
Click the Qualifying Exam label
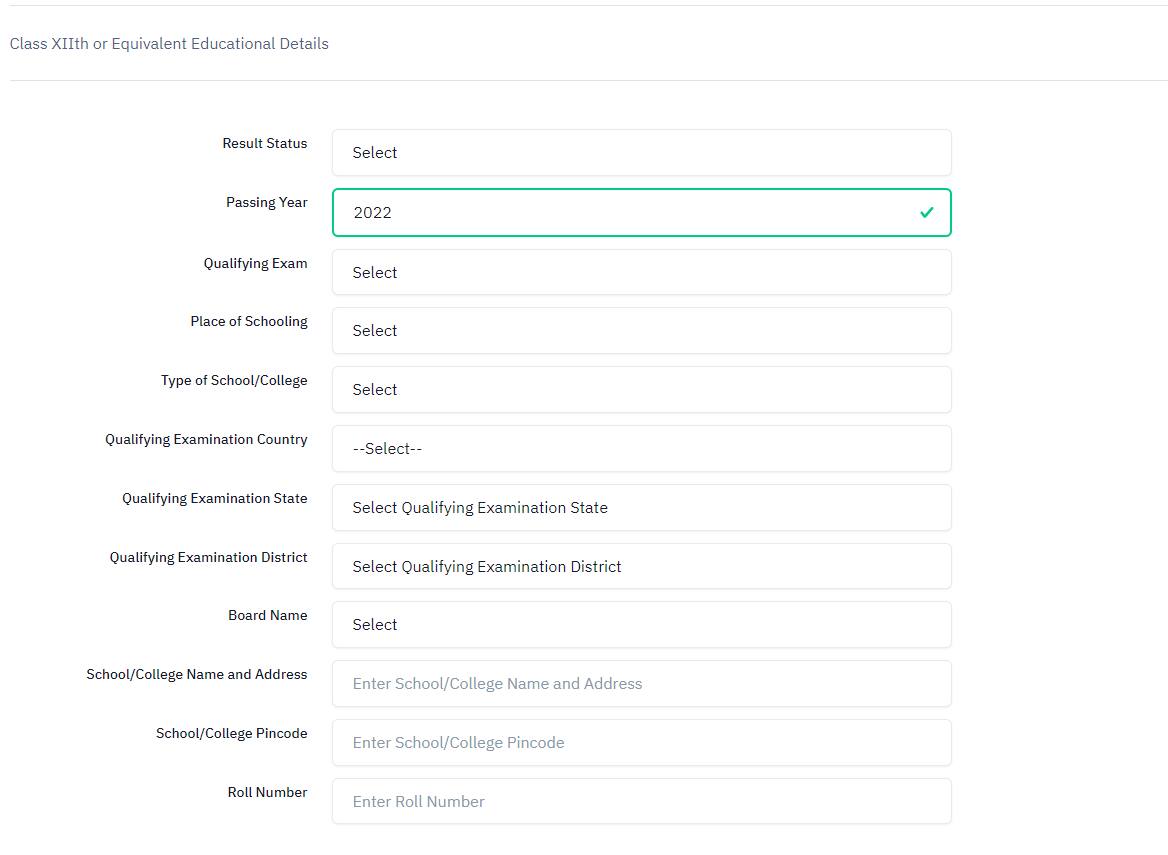pyautogui.click(x=255, y=263)
